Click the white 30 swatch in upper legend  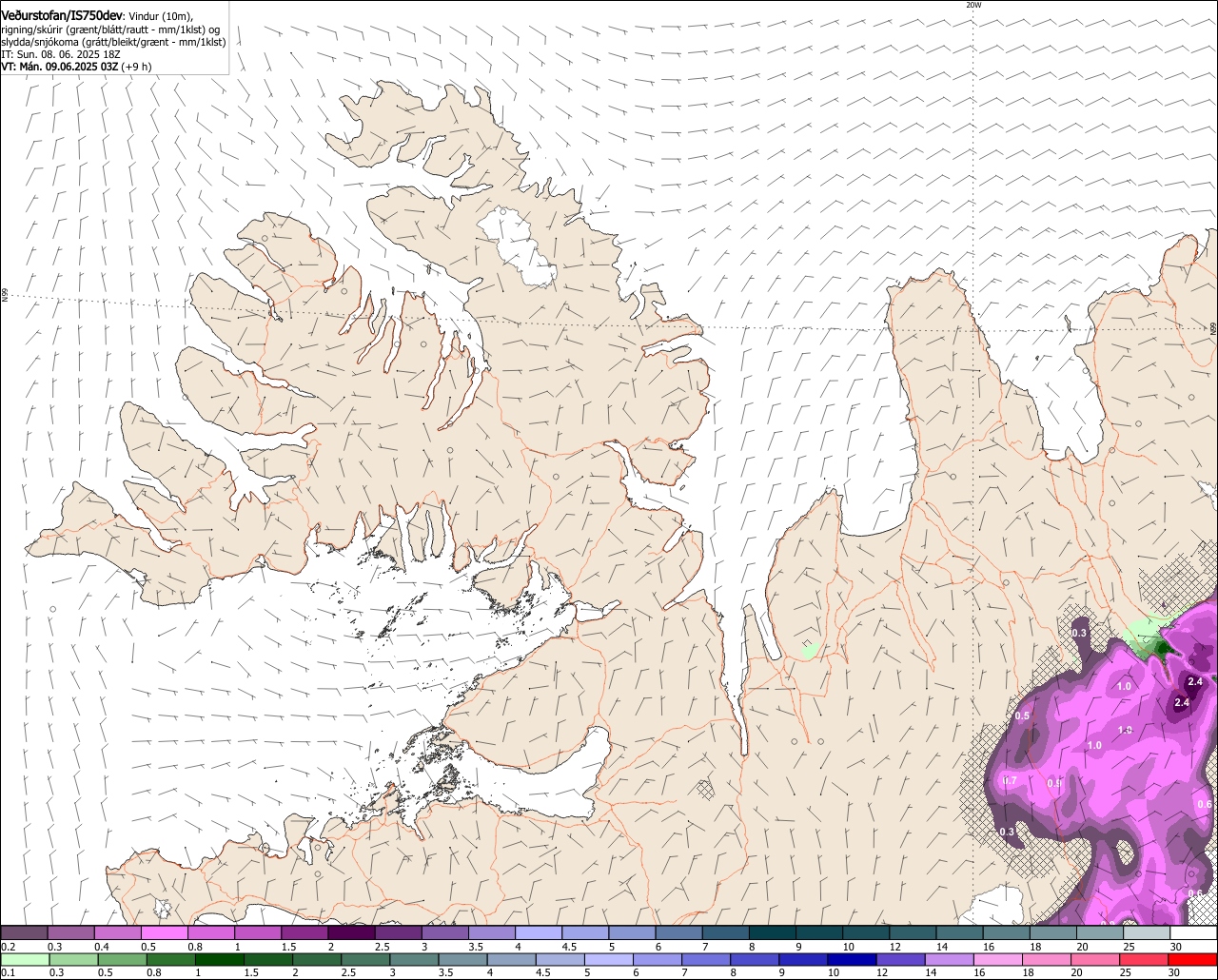point(1193,933)
